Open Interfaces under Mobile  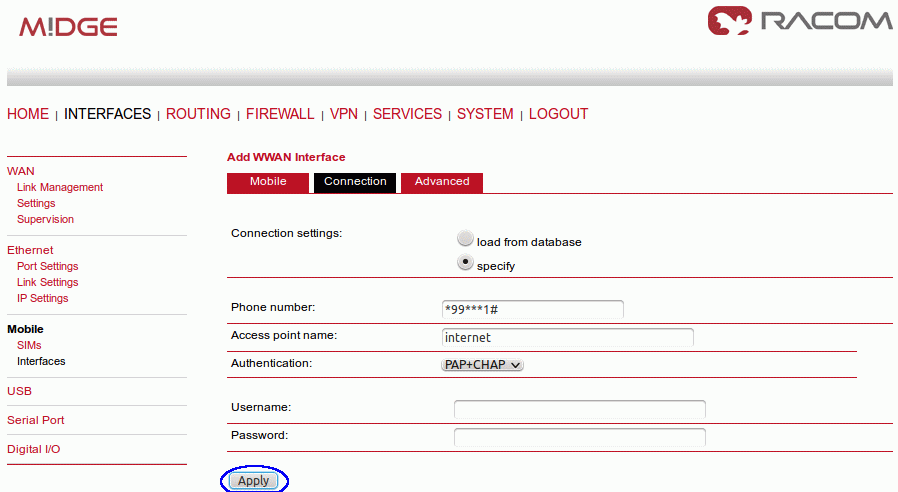coord(41,361)
